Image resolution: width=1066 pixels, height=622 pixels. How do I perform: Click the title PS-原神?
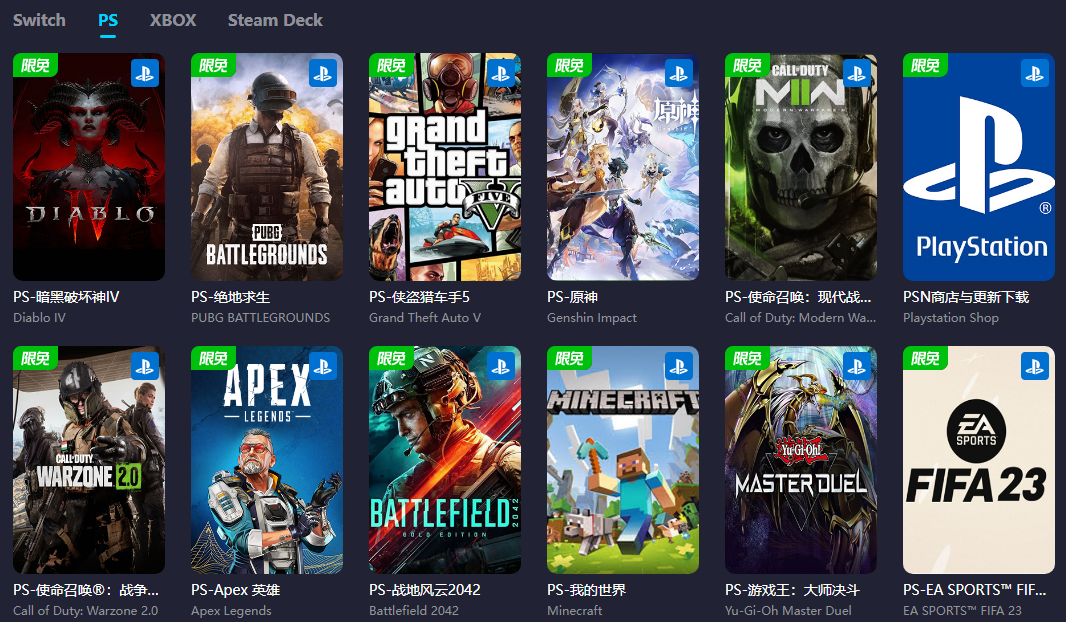point(572,297)
